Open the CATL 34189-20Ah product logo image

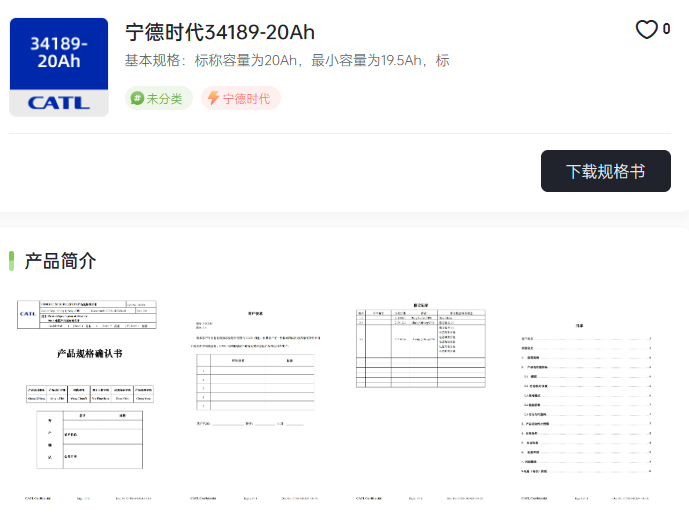tap(59, 67)
